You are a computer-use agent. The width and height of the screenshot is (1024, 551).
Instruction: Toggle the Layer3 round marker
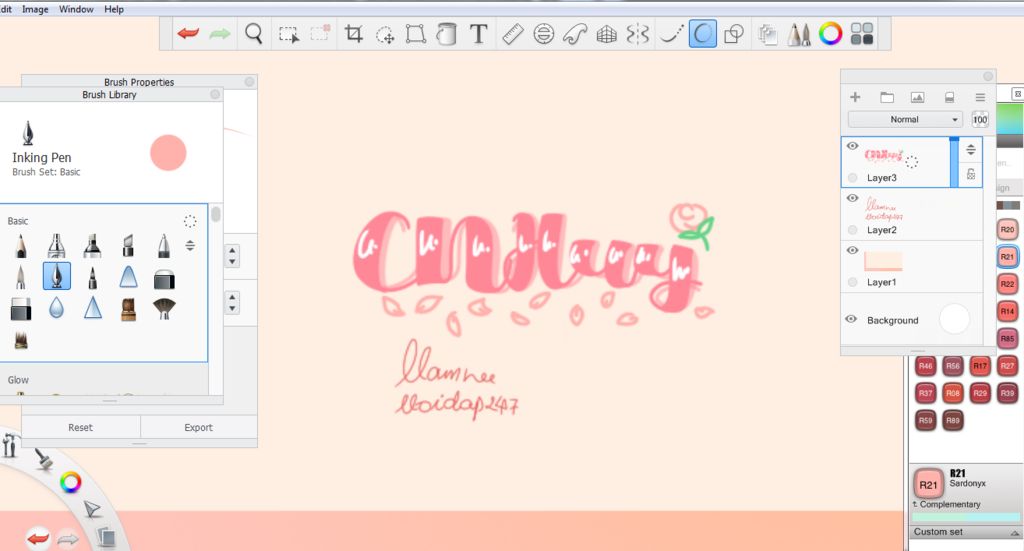click(852, 178)
